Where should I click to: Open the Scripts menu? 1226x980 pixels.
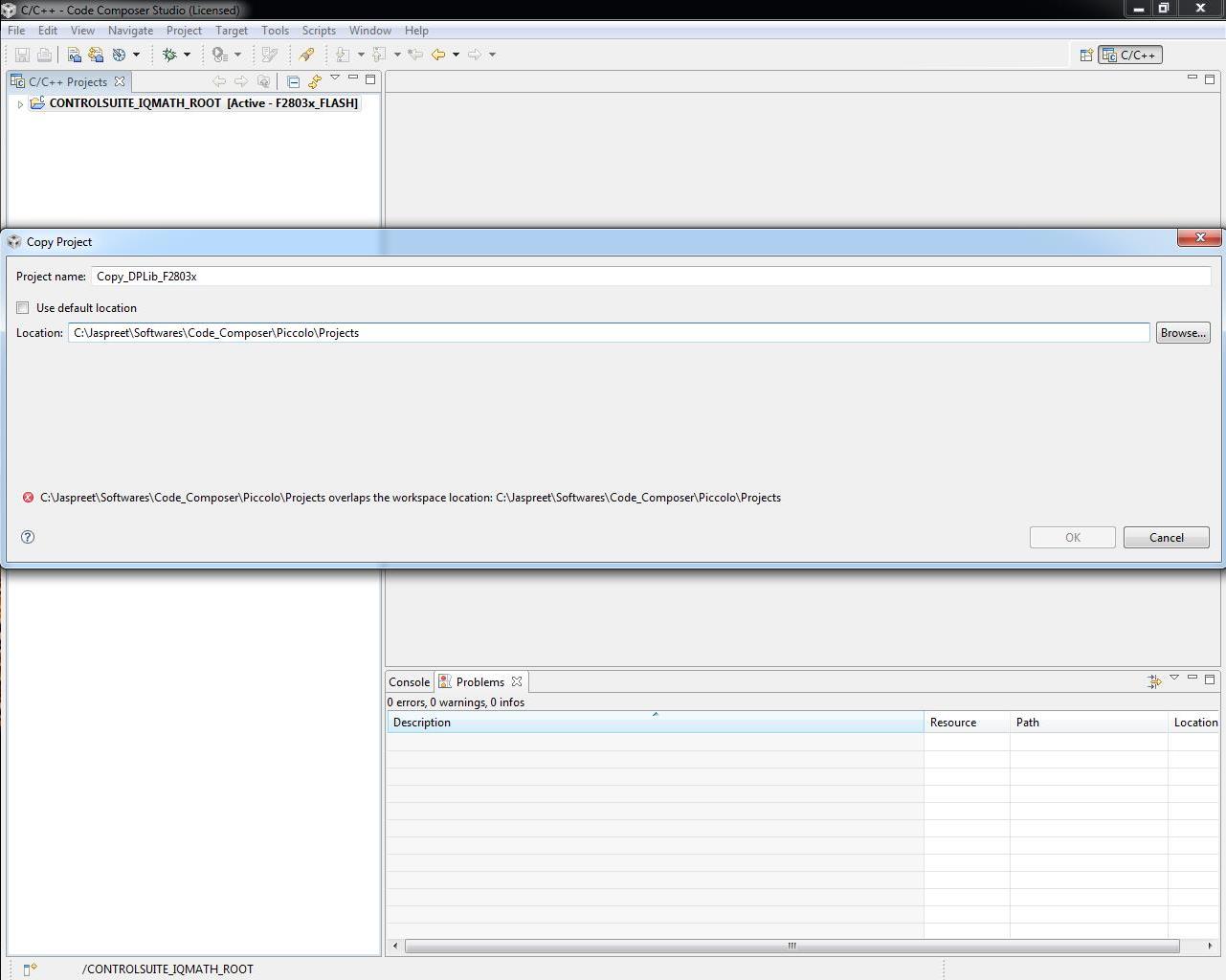(x=319, y=31)
